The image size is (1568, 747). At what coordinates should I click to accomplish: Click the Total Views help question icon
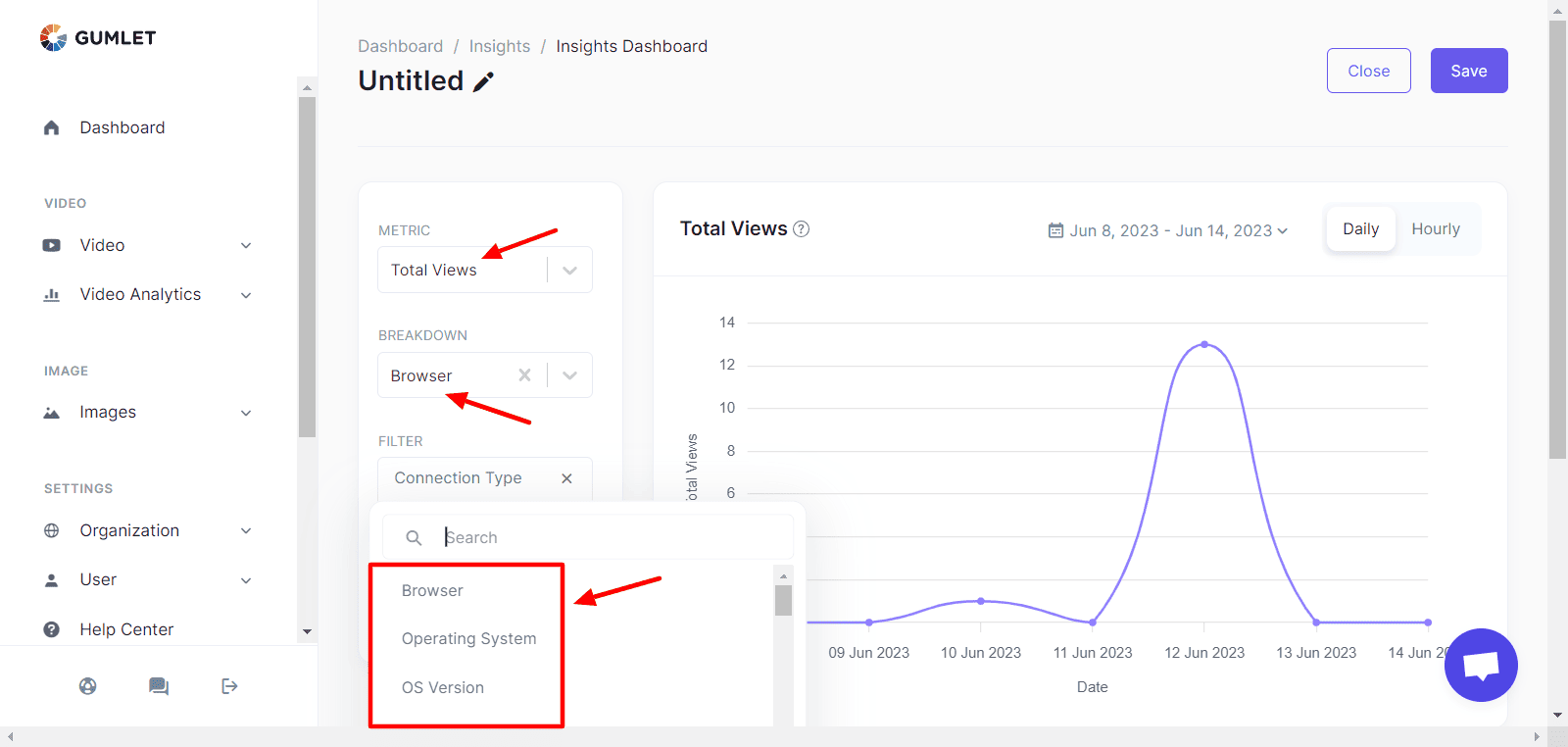(801, 229)
